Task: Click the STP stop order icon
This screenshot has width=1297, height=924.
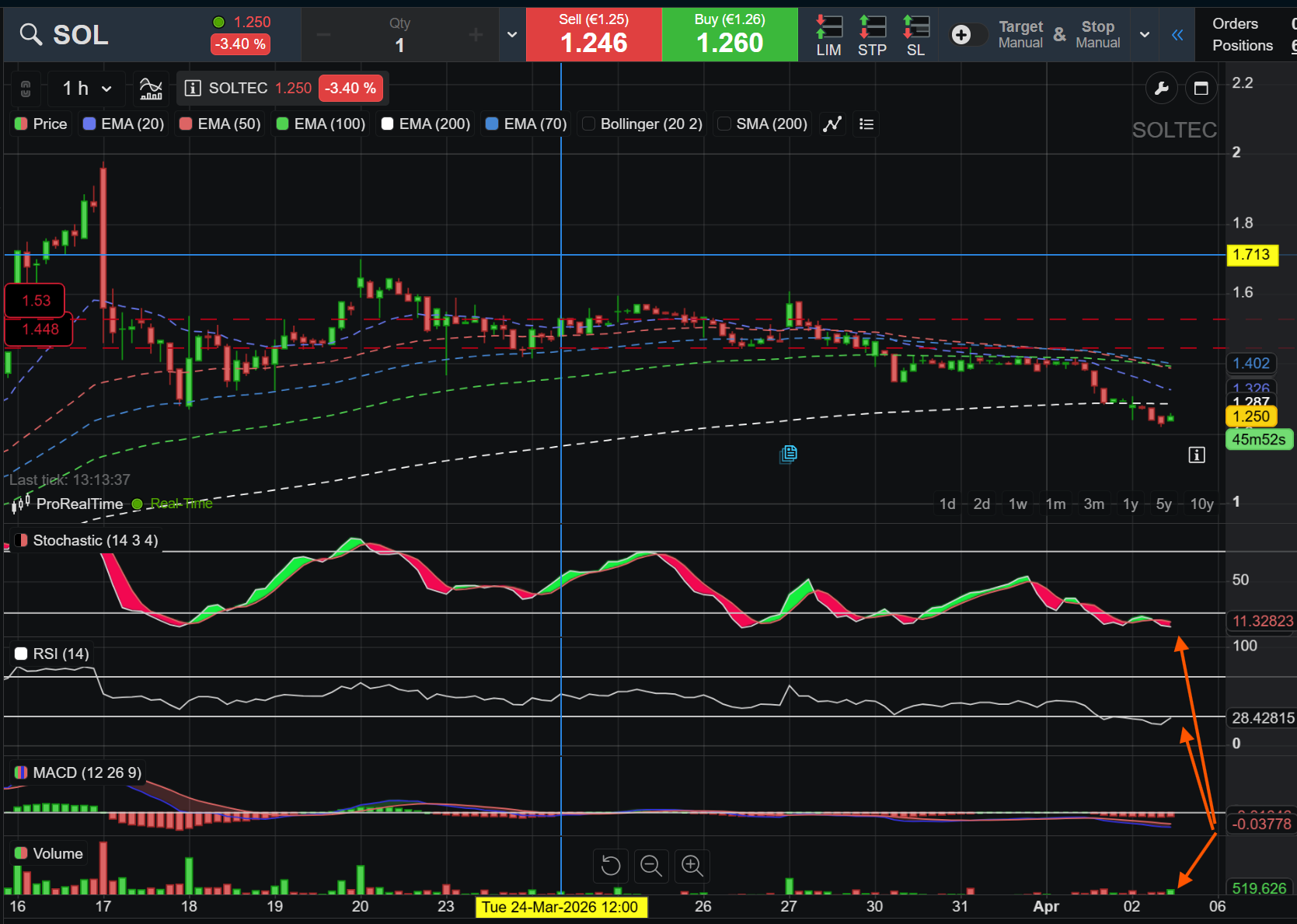Action: 872,36
